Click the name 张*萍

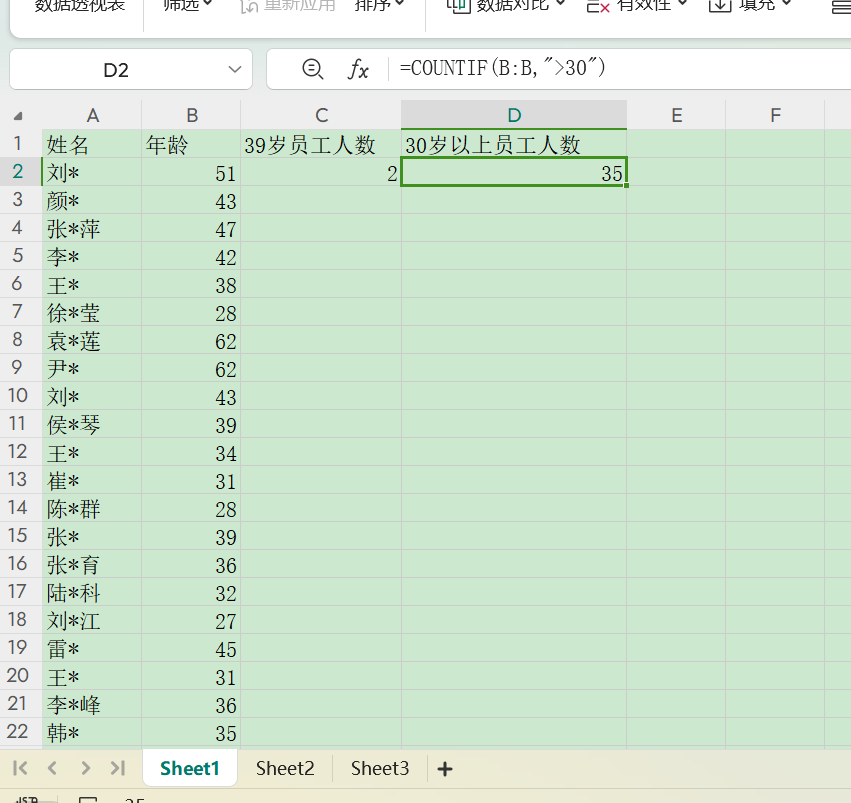[x=73, y=229]
